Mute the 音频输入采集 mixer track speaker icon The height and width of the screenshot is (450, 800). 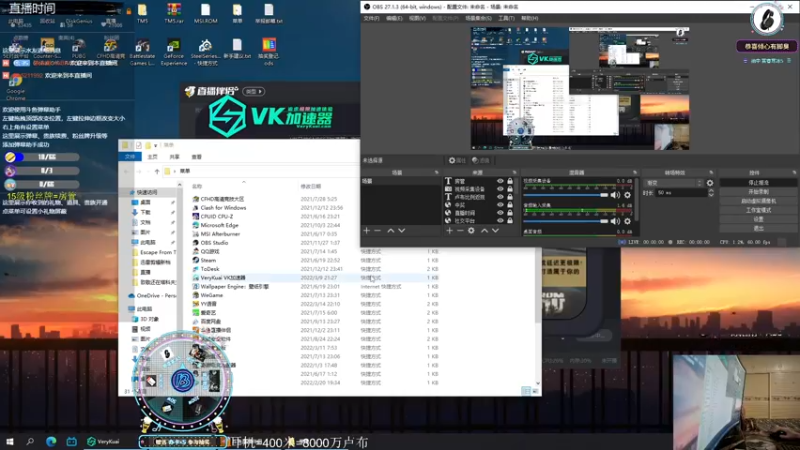tap(615, 221)
